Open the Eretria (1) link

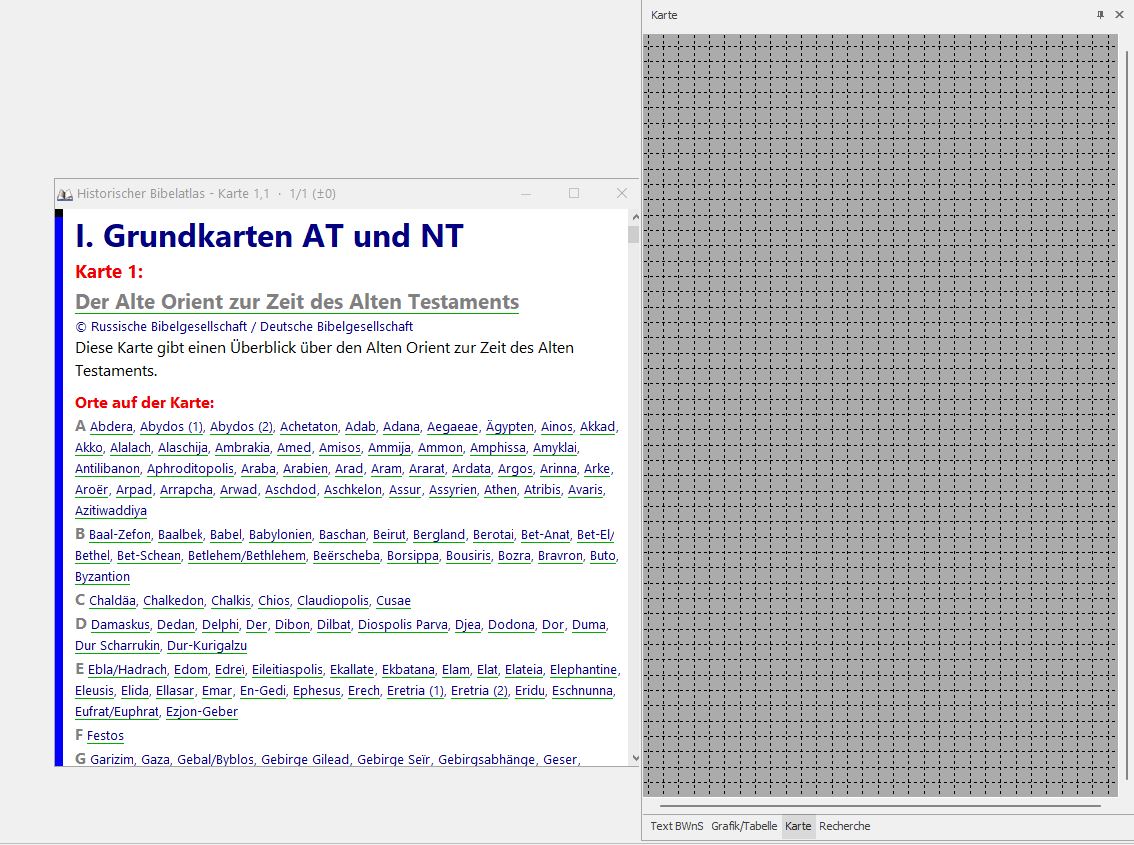coord(416,691)
